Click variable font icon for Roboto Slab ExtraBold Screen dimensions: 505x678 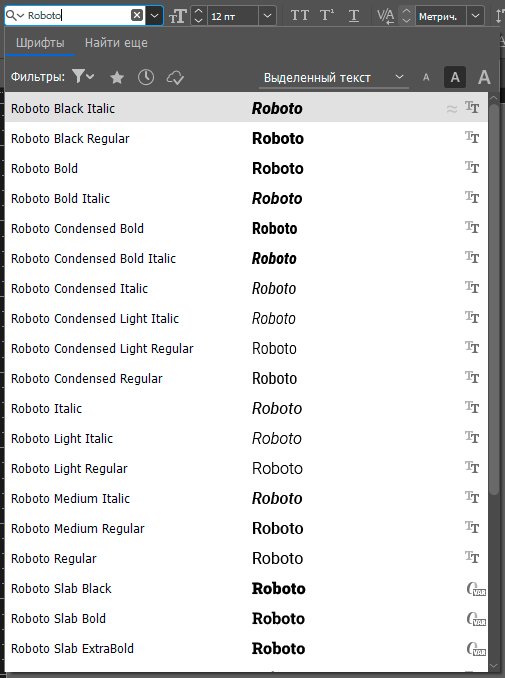pyautogui.click(x=476, y=649)
